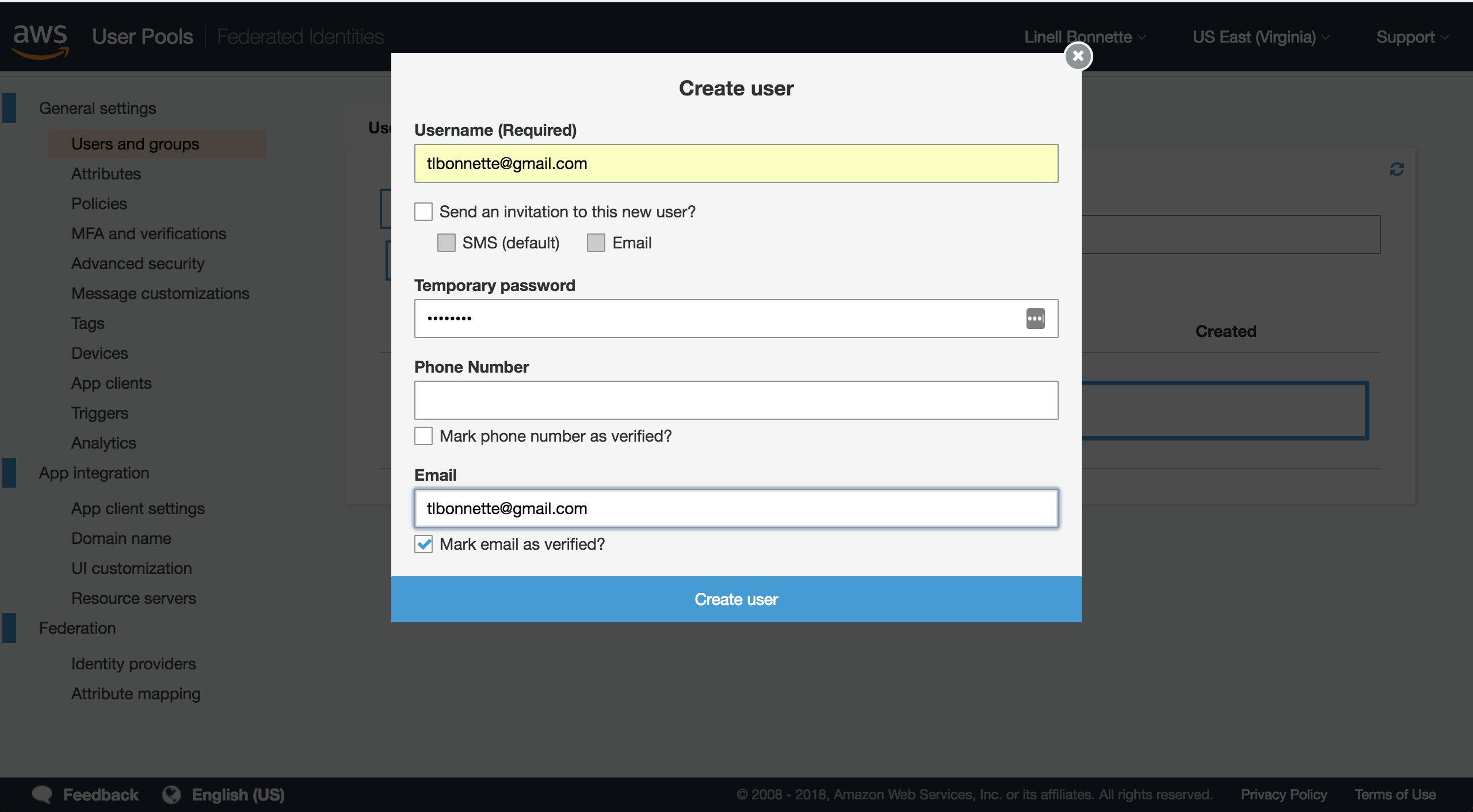Click the AWS logo icon
This screenshot has width=1473, height=812.
[40, 40]
